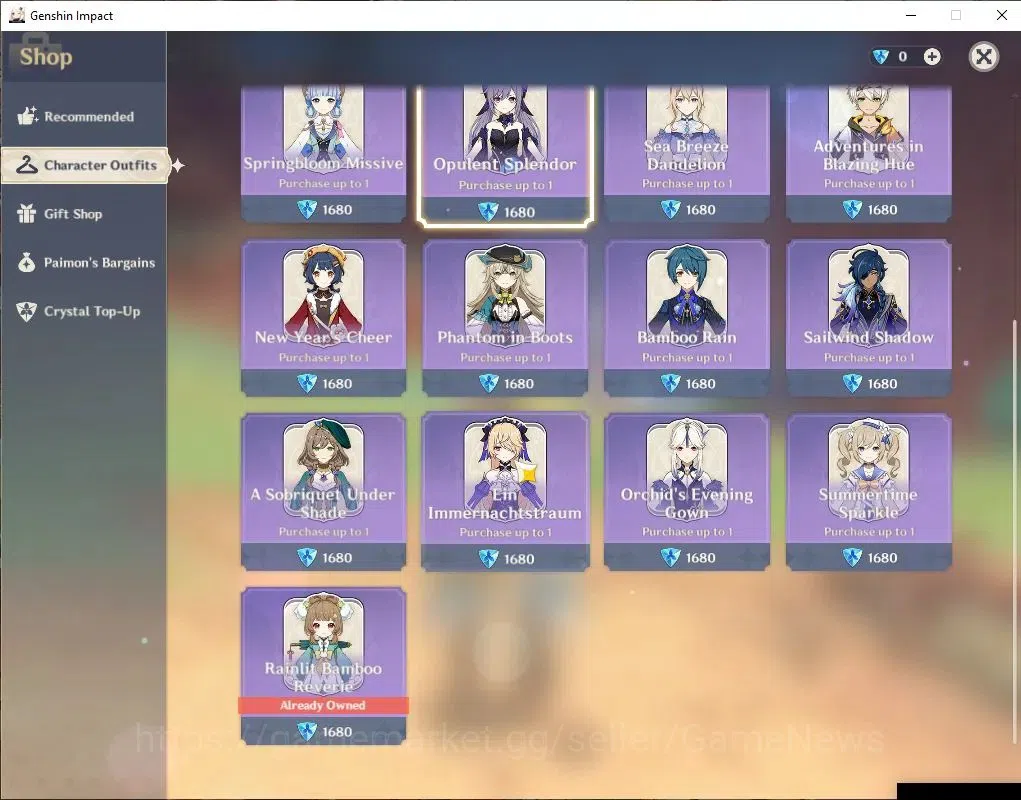
Task: Click the crystal icon on Rainlit Bamboo Reverie price
Action: pyautogui.click(x=307, y=732)
